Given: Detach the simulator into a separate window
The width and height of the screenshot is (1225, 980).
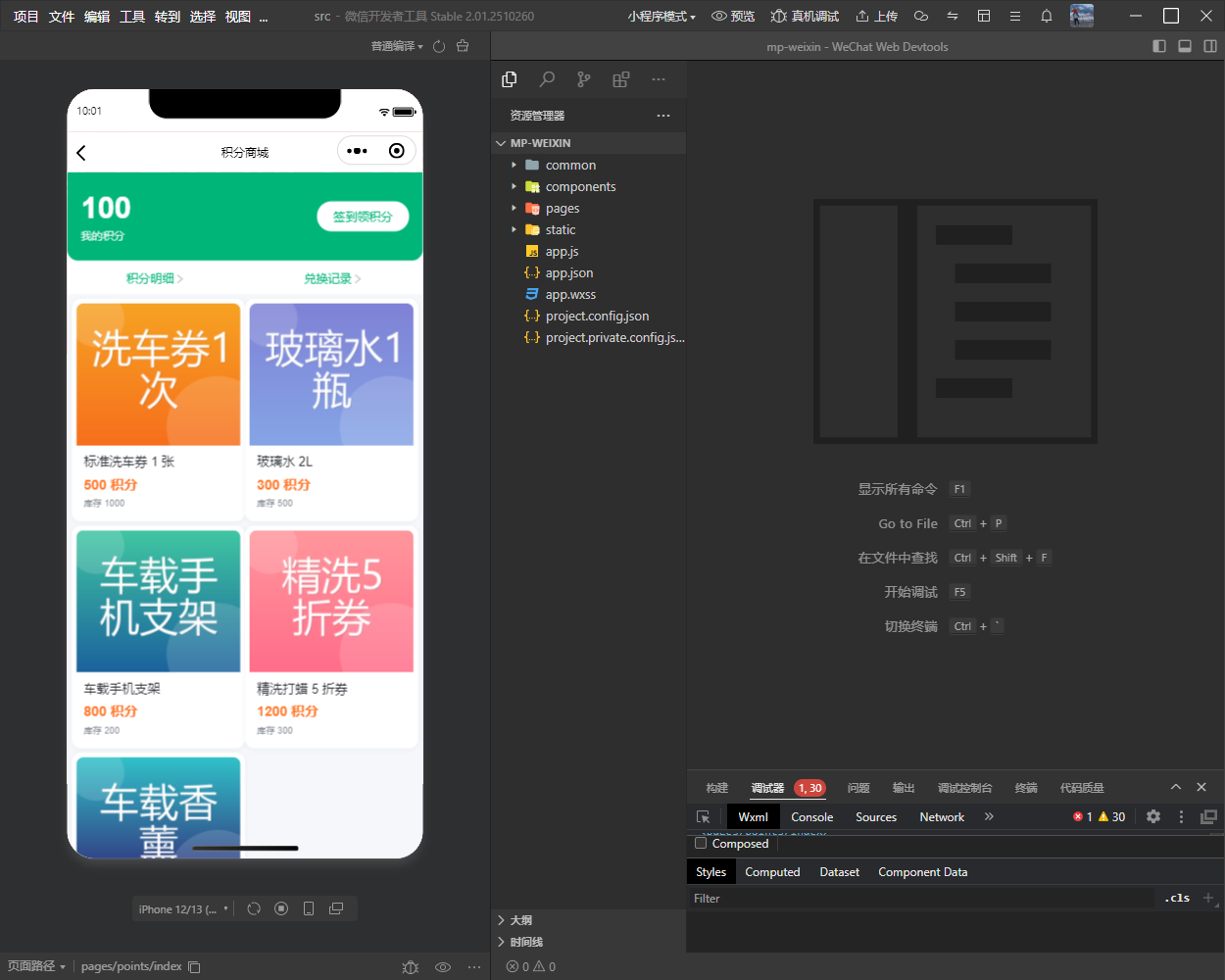Looking at the screenshot, I should point(336,908).
